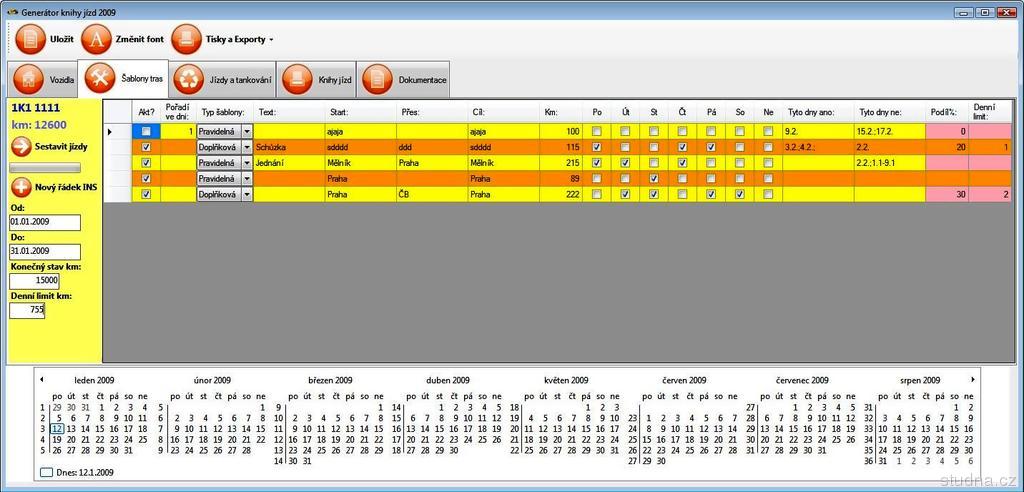
Task: Click the progress bar under Sestavit jízdy
Action: (x=45, y=168)
